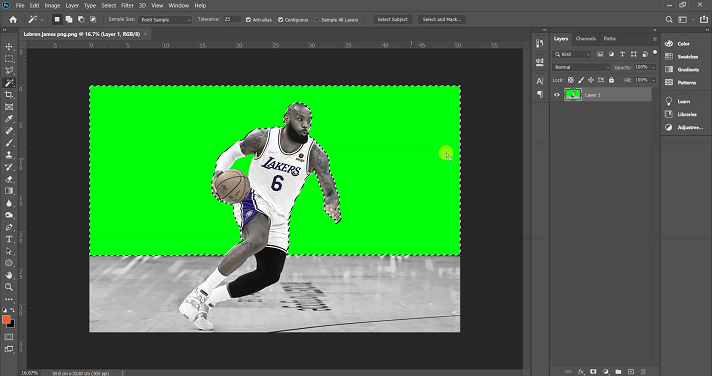The width and height of the screenshot is (712, 376).
Task: Click the Select Subject button
Action: pyautogui.click(x=393, y=20)
